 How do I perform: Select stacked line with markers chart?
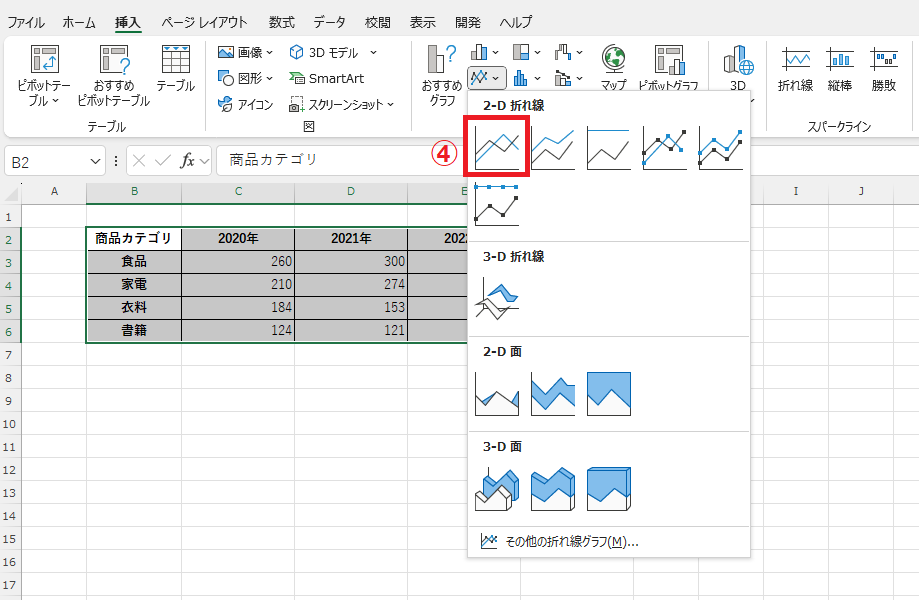click(x=720, y=149)
